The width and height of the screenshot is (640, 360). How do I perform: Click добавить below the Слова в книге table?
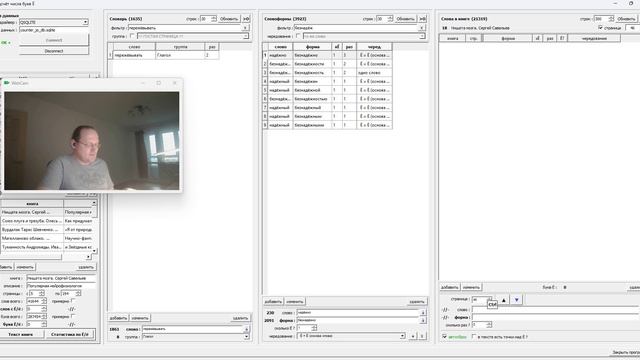click(x=450, y=287)
